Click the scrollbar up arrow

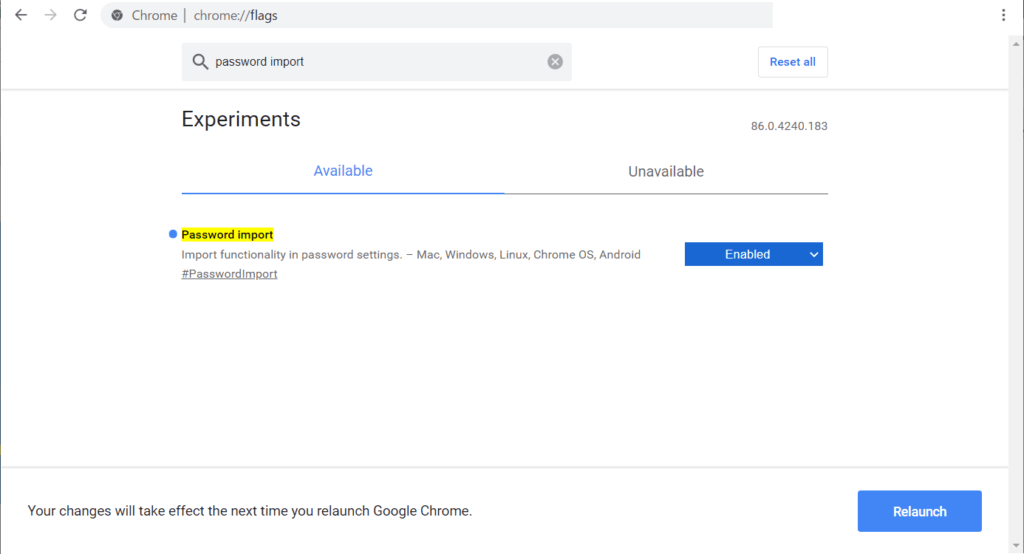click(x=1016, y=44)
